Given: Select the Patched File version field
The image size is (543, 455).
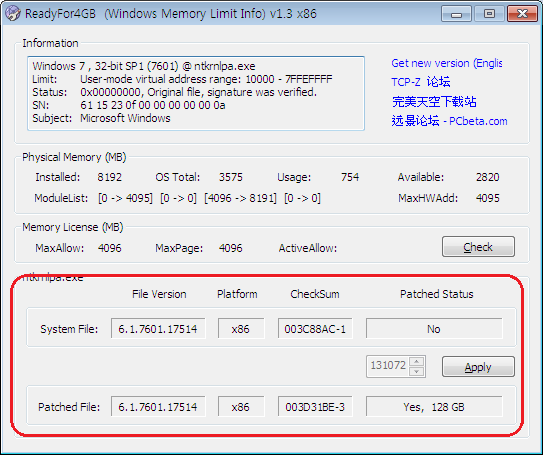Looking at the screenshot, I should 158,407.
